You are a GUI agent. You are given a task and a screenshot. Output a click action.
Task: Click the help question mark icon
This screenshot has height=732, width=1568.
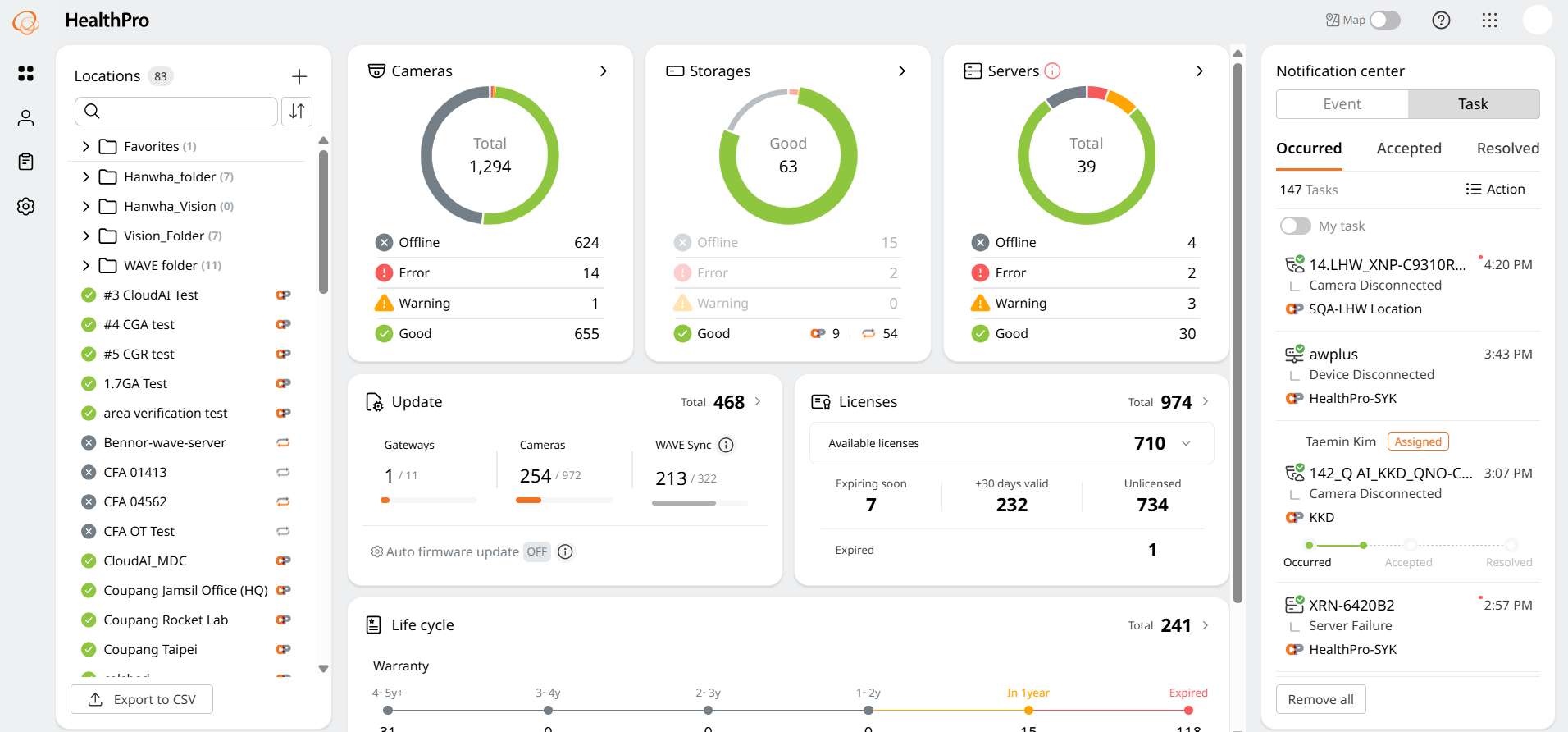pos(1441,21)
